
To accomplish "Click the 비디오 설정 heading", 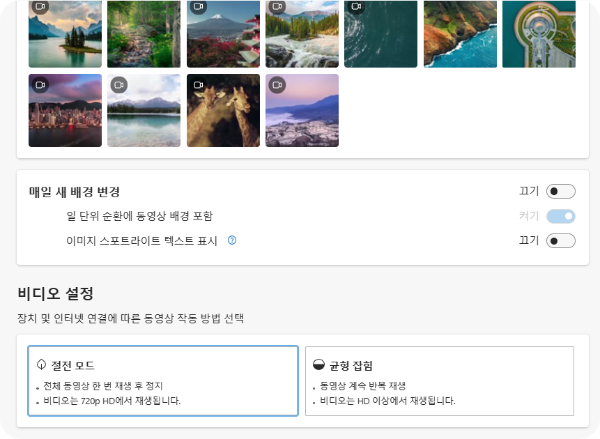I will pos(55,294).
